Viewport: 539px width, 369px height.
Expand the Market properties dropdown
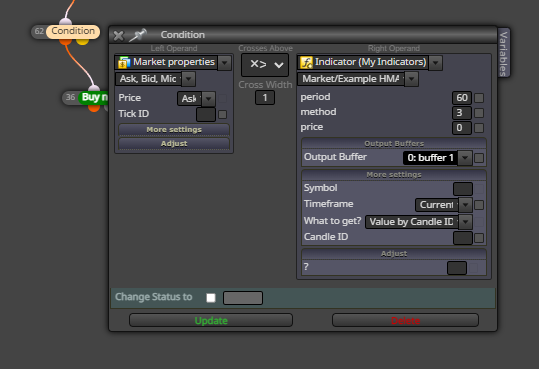[224, 63]
